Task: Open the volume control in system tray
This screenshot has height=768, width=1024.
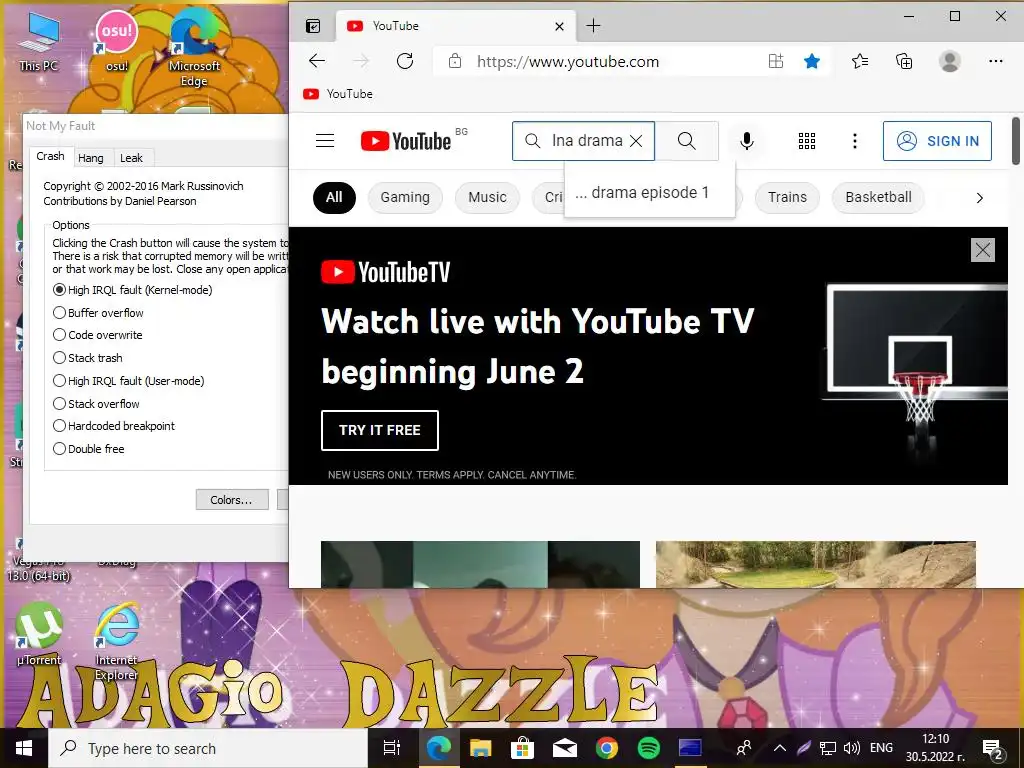Action: (852, 748)
